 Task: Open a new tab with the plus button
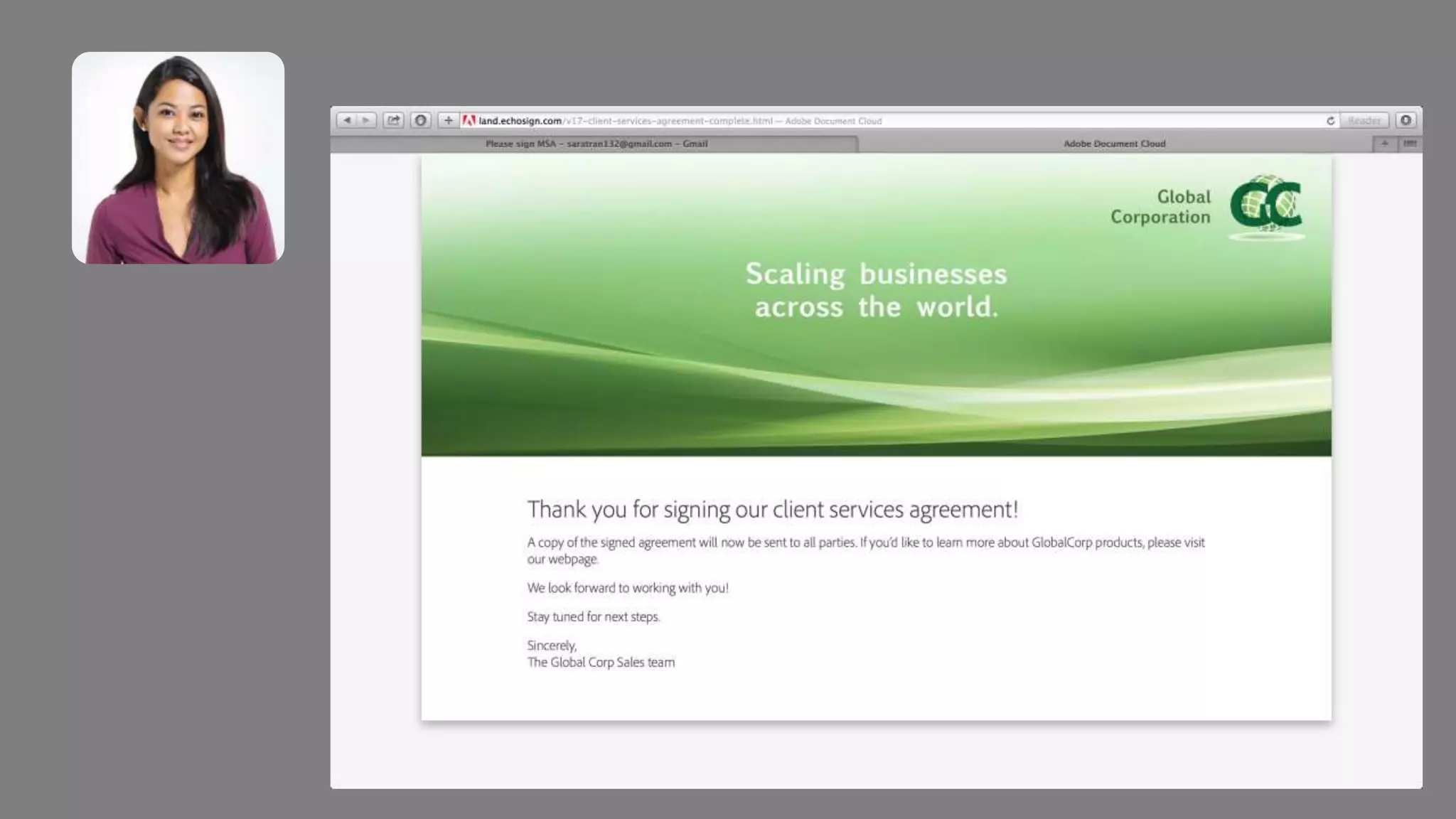[1384, 144]
